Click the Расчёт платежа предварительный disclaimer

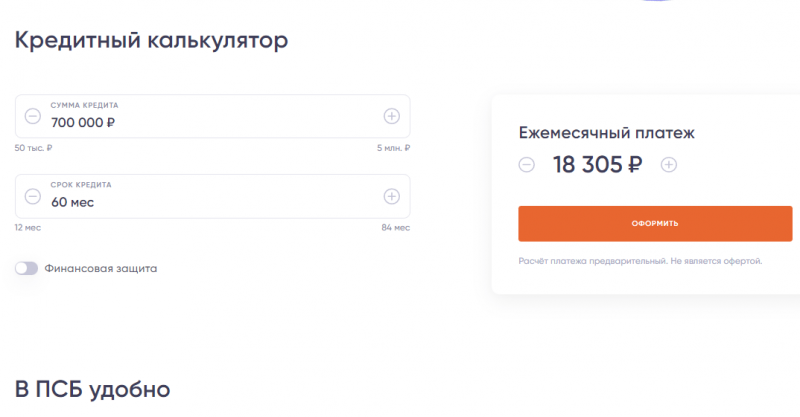tap(640, 261)
